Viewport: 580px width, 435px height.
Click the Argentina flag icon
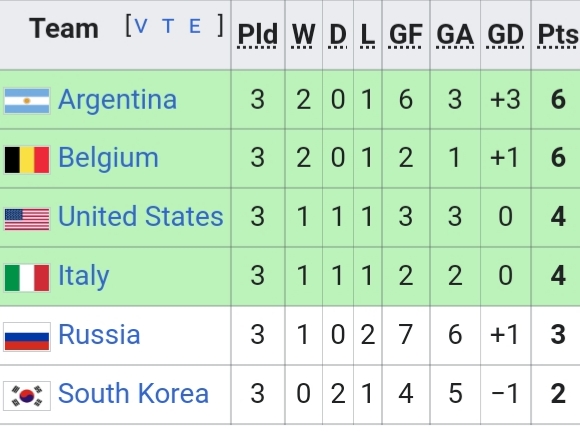27,101
